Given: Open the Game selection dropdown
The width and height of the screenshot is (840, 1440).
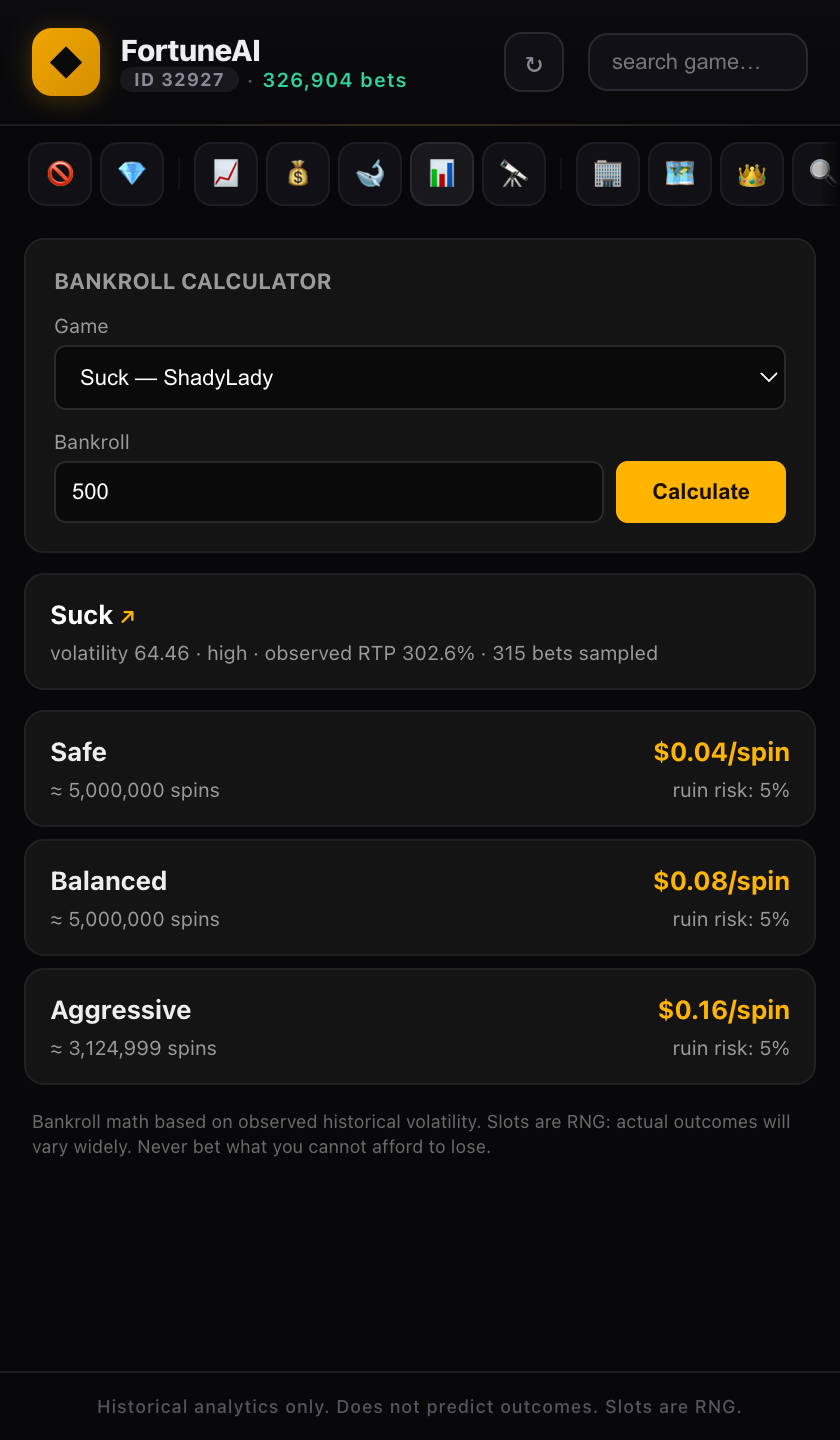Looking at the screenshot, I should click(420, 377).
